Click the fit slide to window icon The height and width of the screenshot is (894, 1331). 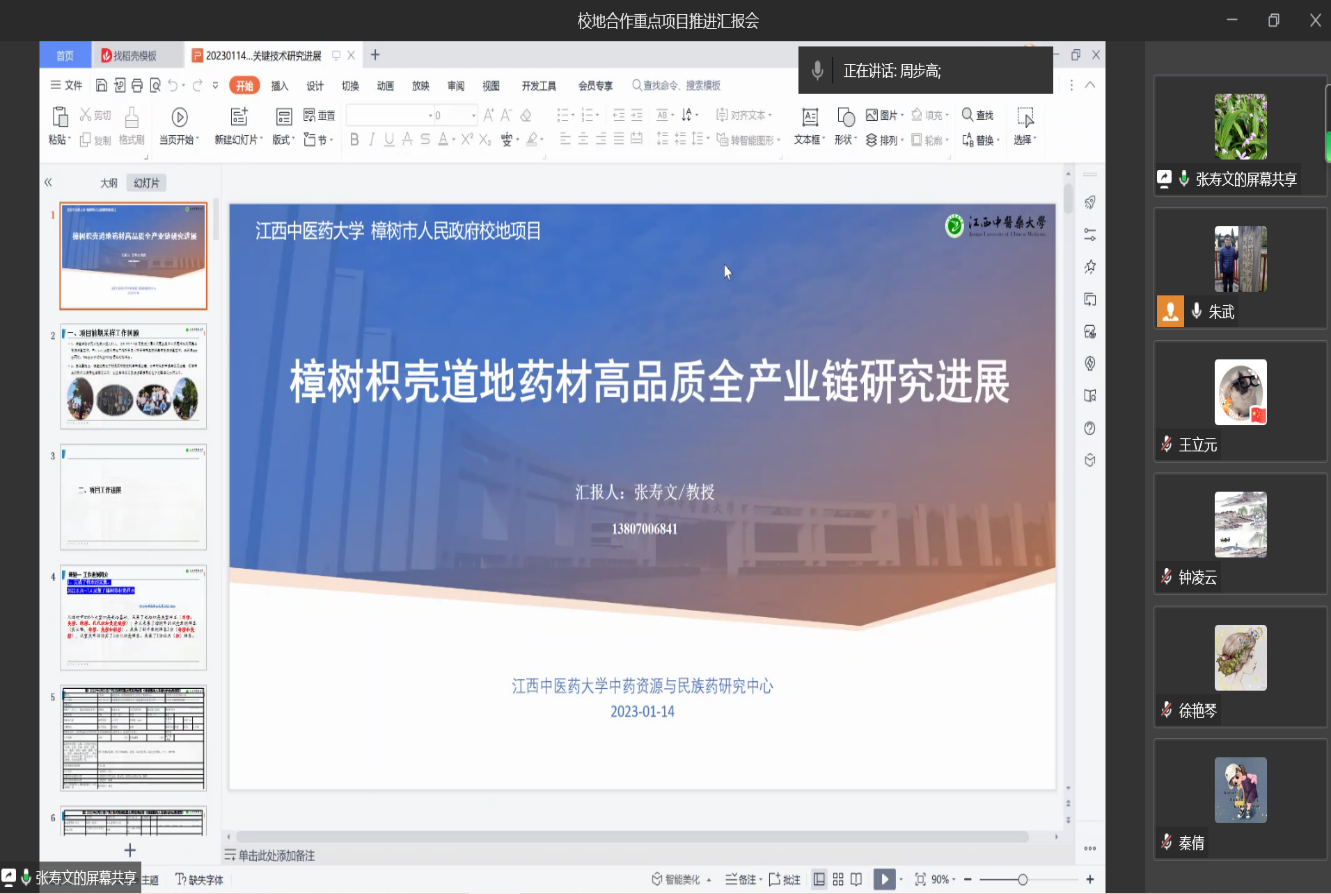tap(920, 879)
